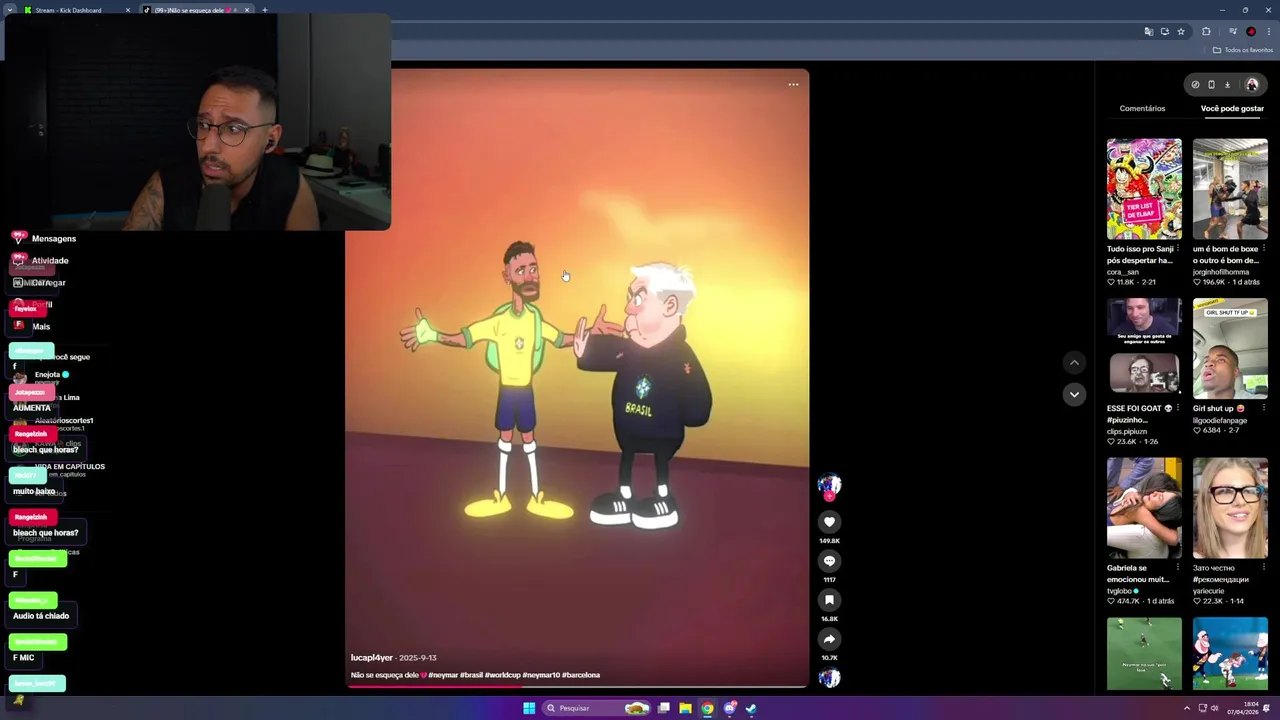
Task: Open options for 'Gabriela se emocionou' video
Action: [1178, 568]
